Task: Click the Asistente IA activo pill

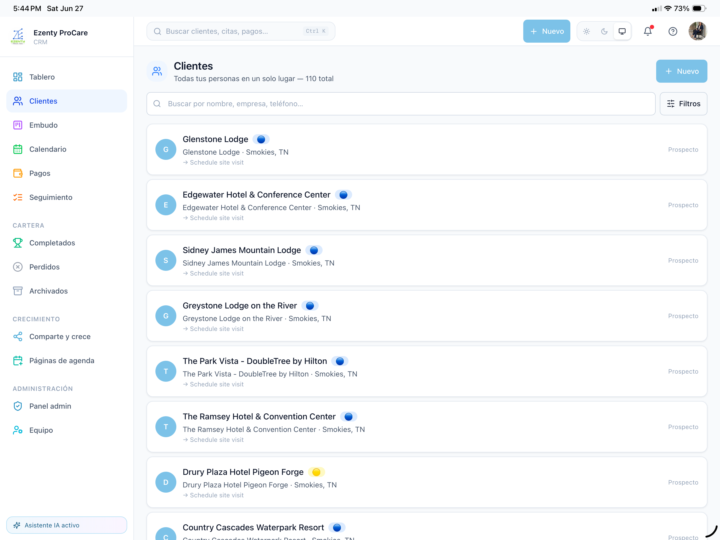Action: 67,525
